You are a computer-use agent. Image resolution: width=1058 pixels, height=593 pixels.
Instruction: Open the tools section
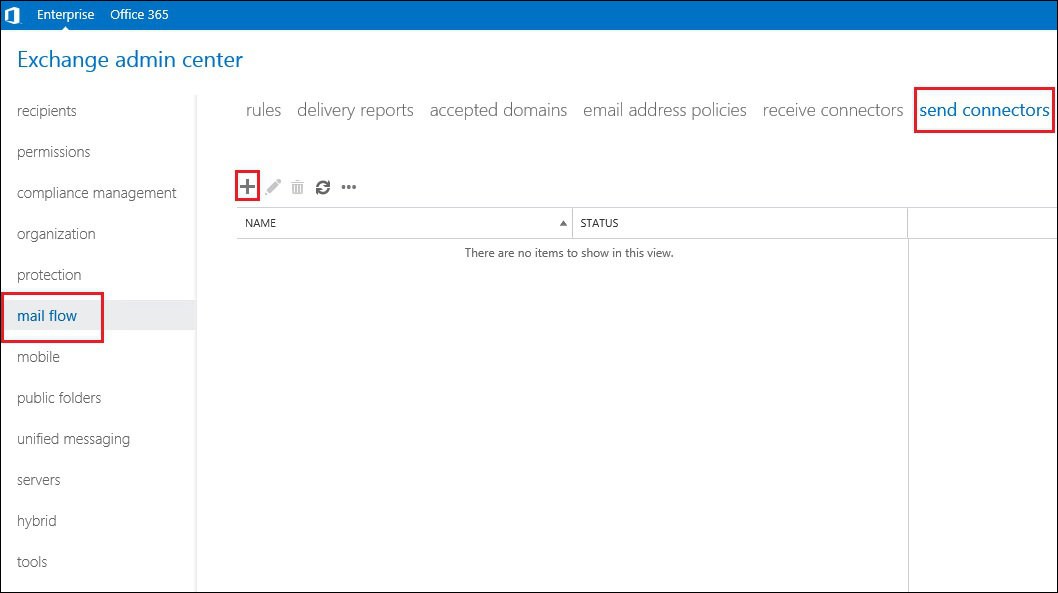coord(32,562)
